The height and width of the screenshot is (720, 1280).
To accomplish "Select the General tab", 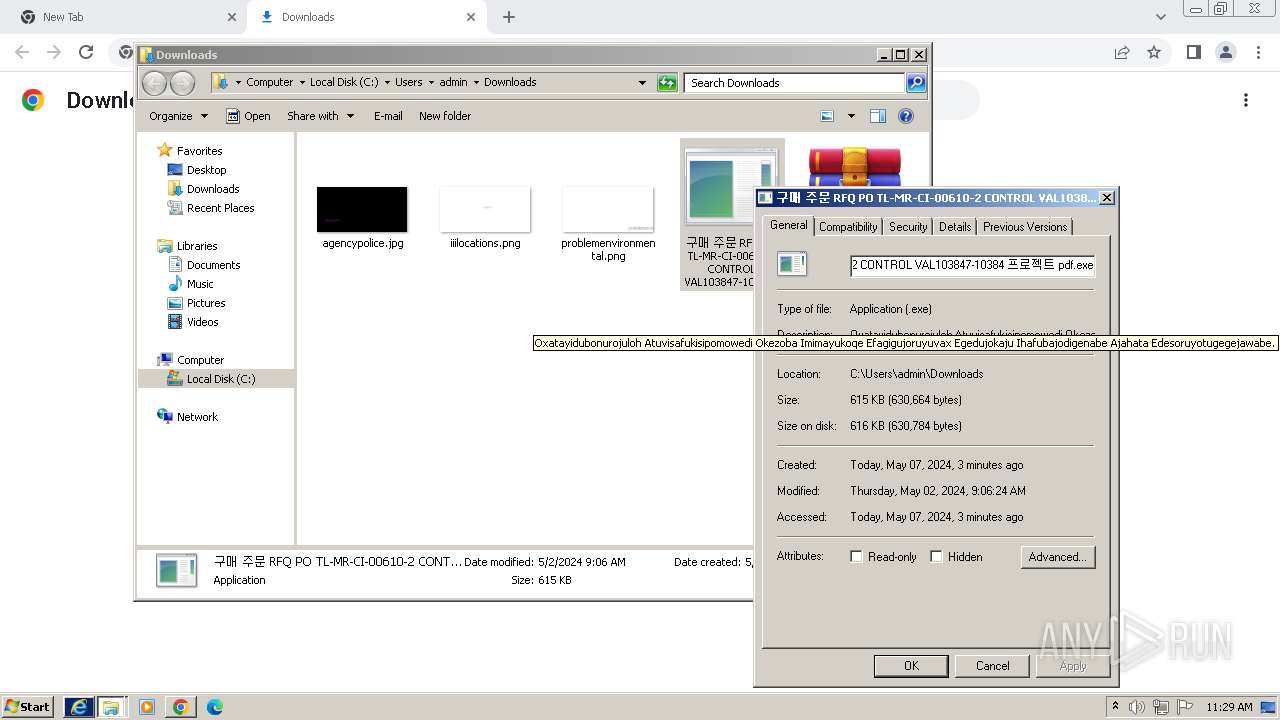I will [789, 225].
